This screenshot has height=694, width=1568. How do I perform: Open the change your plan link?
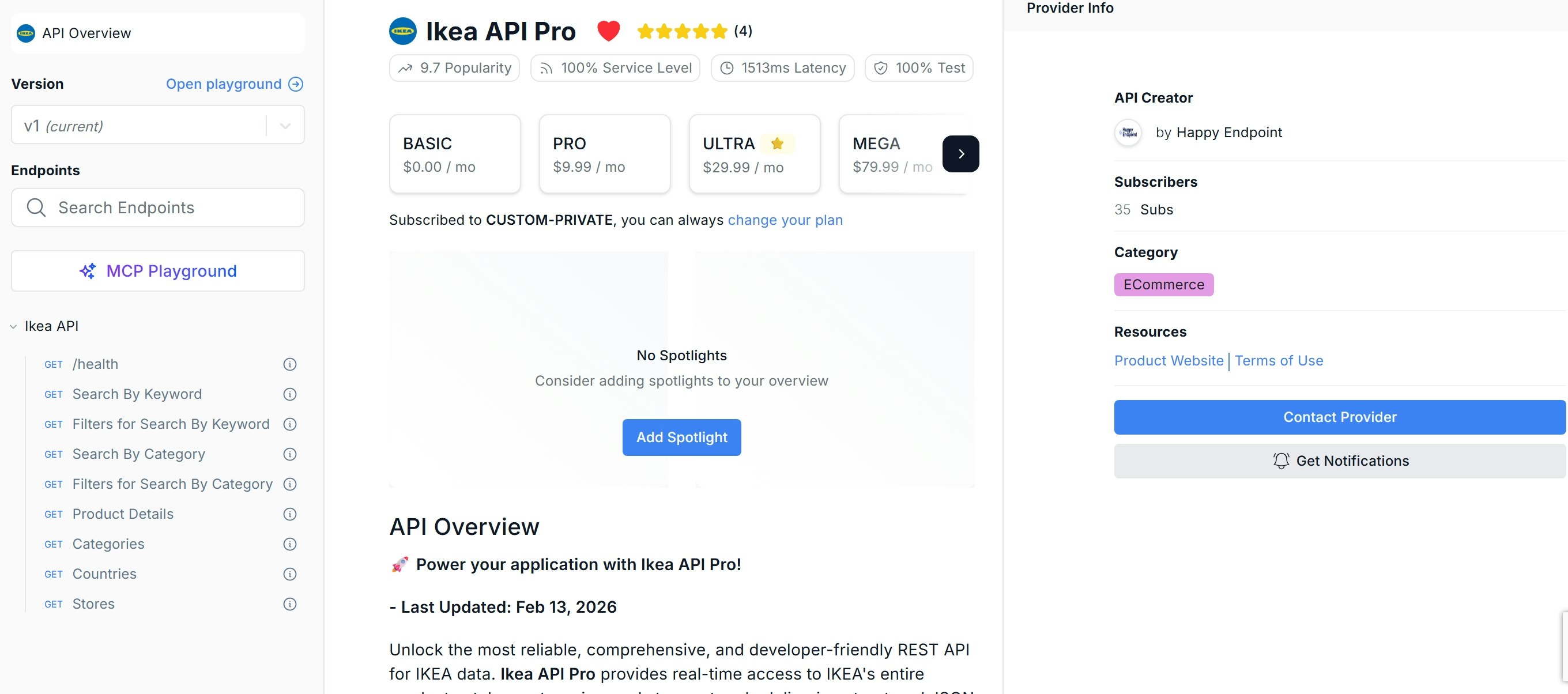[785, 220]
